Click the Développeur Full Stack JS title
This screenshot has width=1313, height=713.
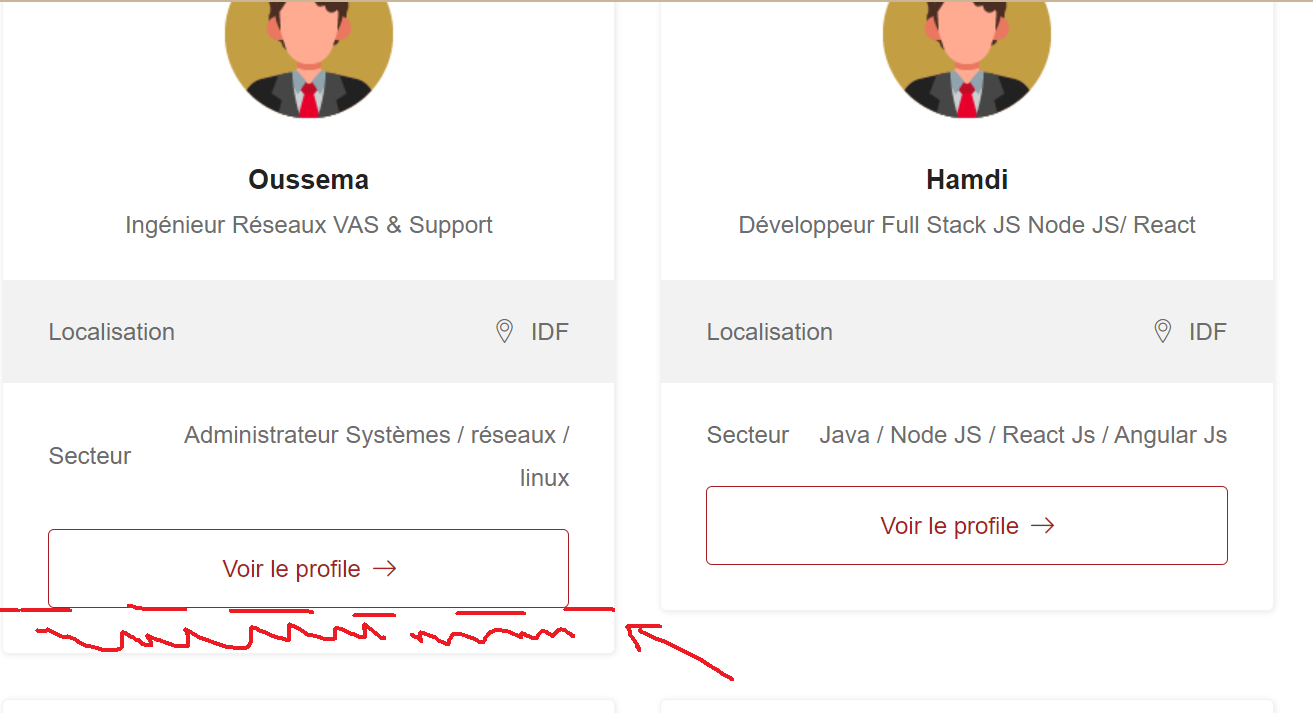(967, 225)
